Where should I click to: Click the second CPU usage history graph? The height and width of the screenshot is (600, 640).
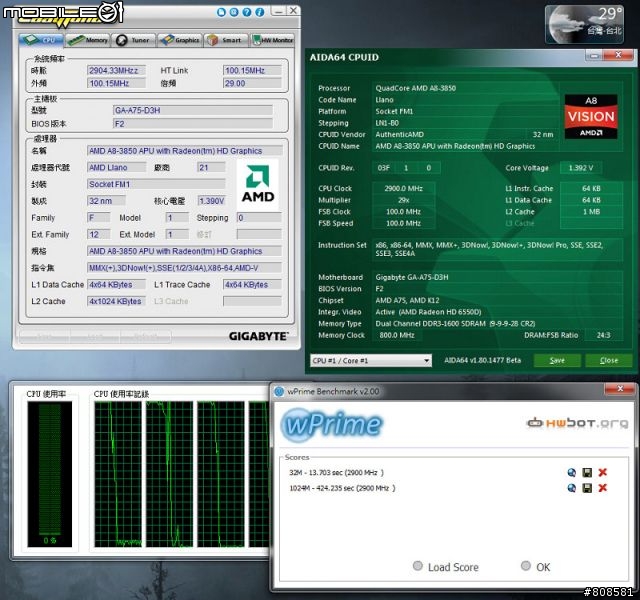pos(169,474)
